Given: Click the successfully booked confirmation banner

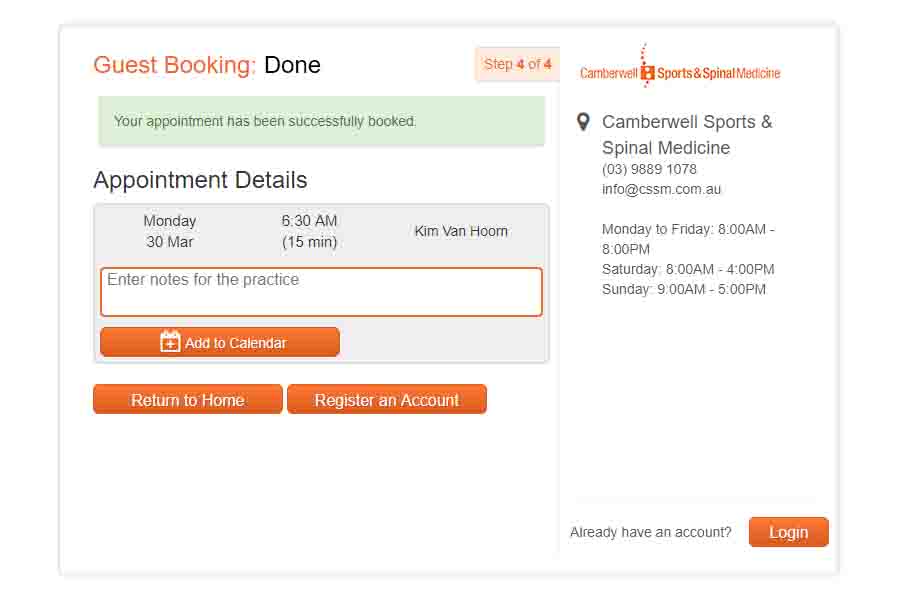Looking at the screenshot, I should [x=321, y=121].
